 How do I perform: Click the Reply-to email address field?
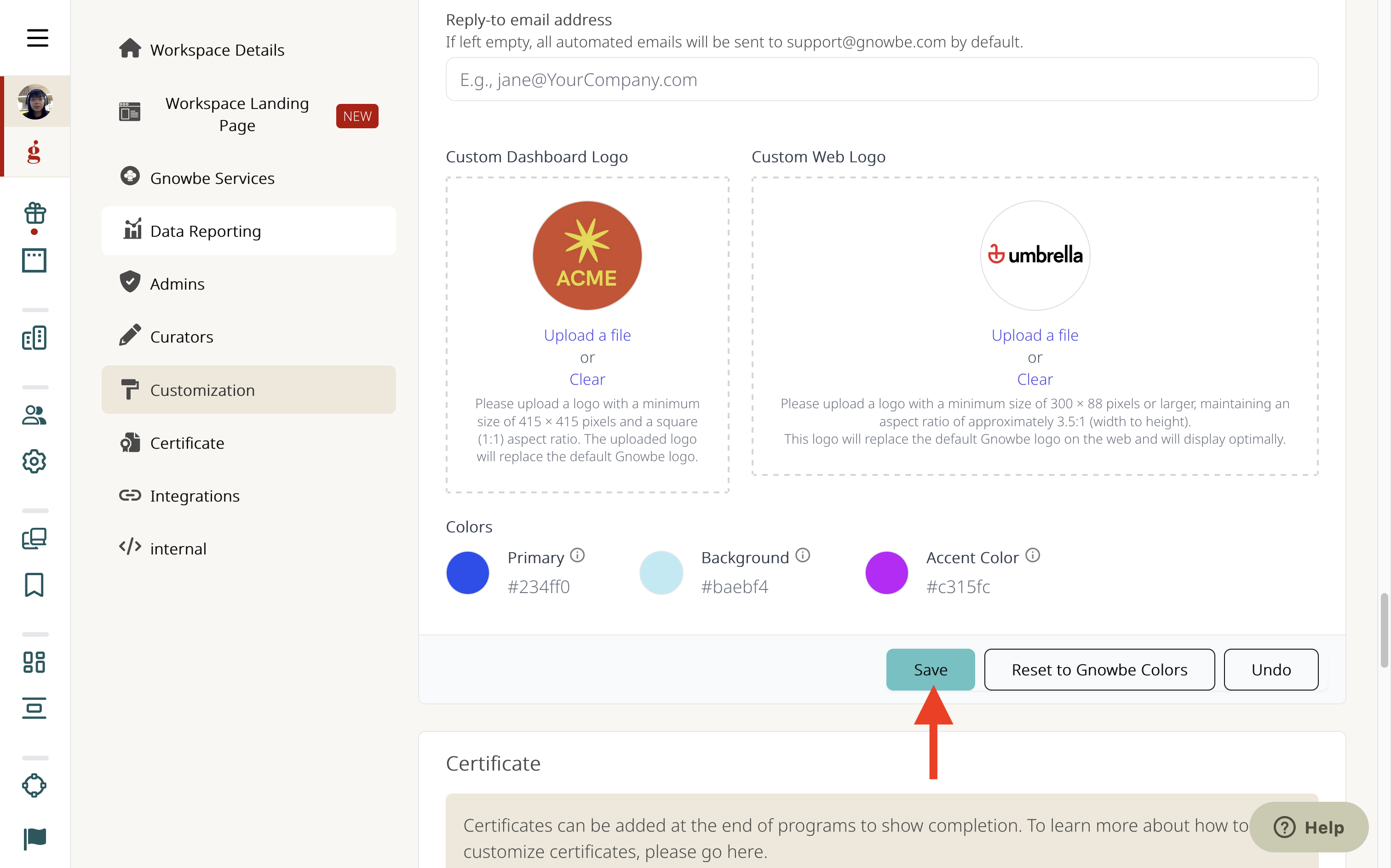(x=882, y=79)
